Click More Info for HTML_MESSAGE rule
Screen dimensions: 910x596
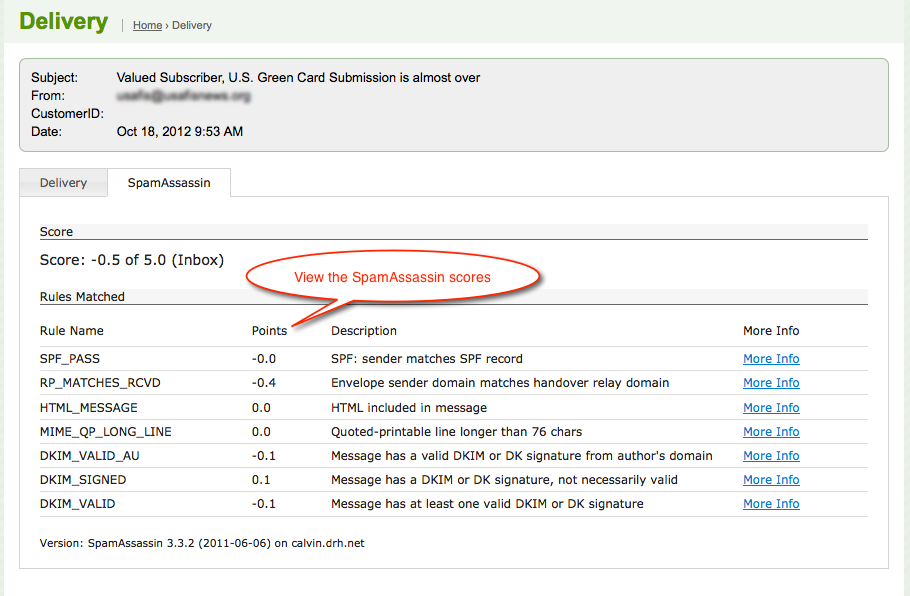770,408
